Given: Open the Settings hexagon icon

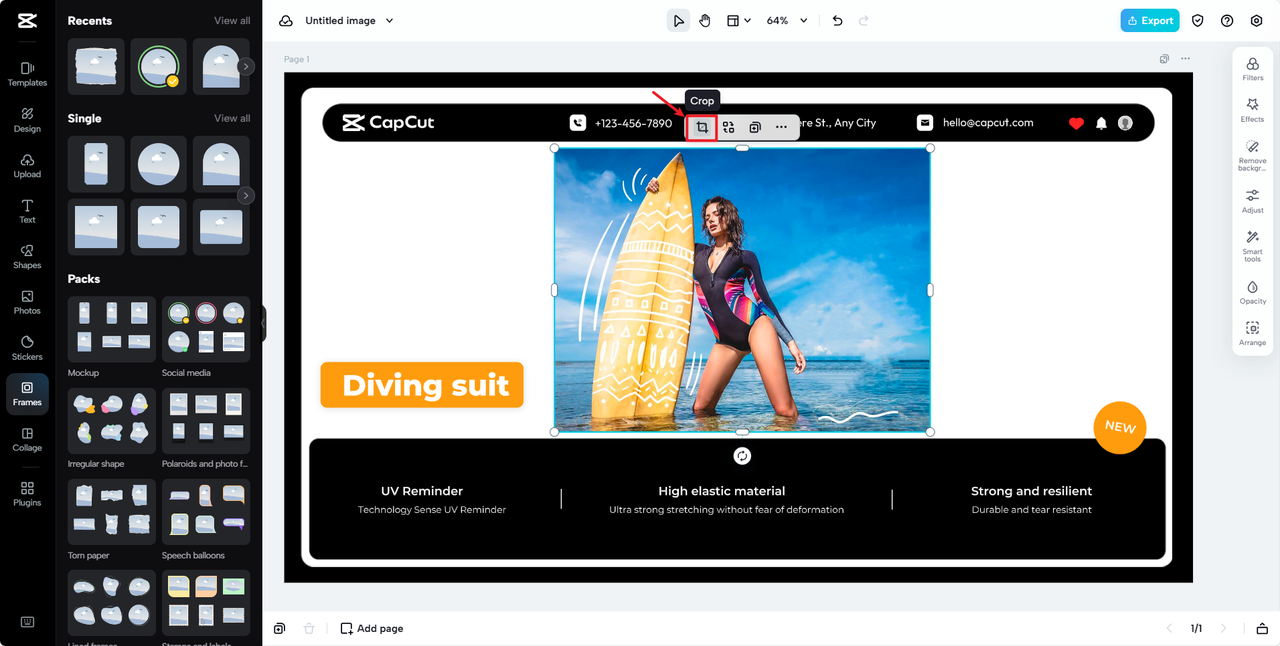Looking at the screenshot, I should point(1257,21).
